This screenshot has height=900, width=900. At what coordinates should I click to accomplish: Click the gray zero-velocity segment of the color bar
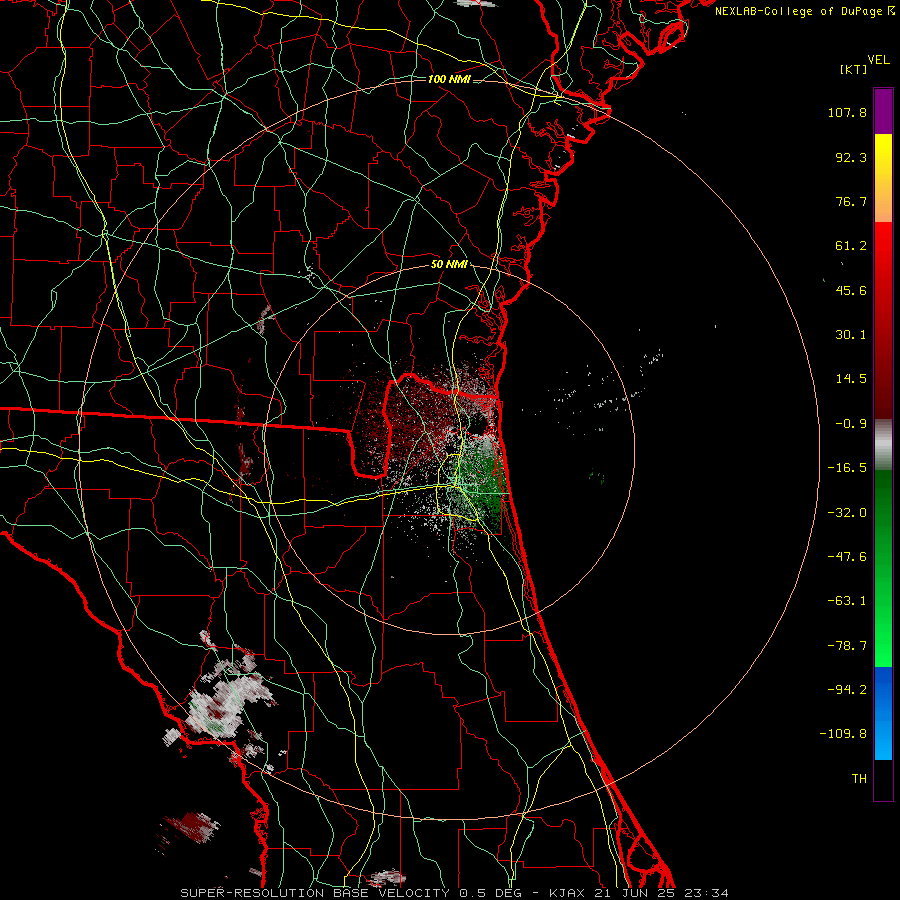point(883,444)
